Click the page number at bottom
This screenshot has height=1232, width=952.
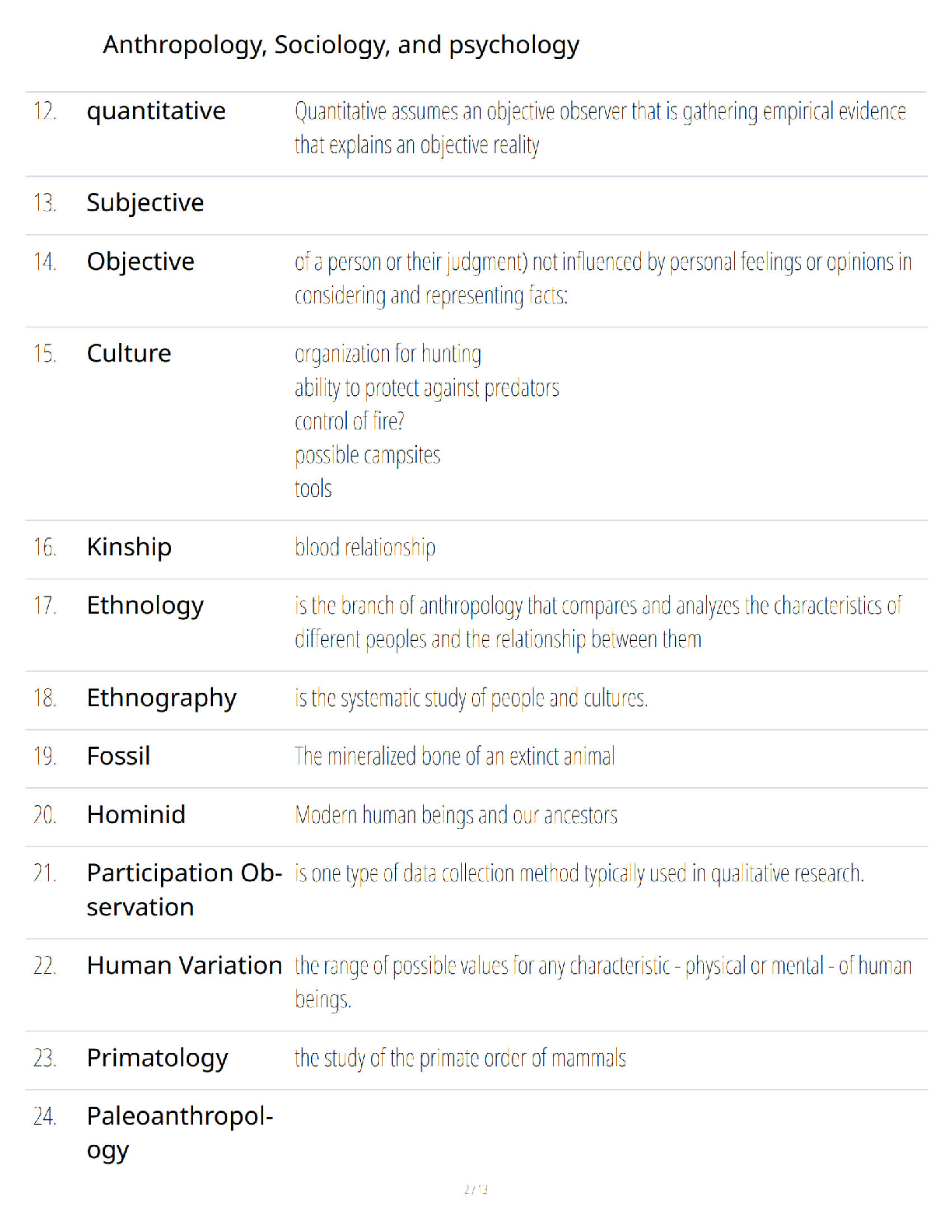pyautogui.click(x=476, y=1189)
